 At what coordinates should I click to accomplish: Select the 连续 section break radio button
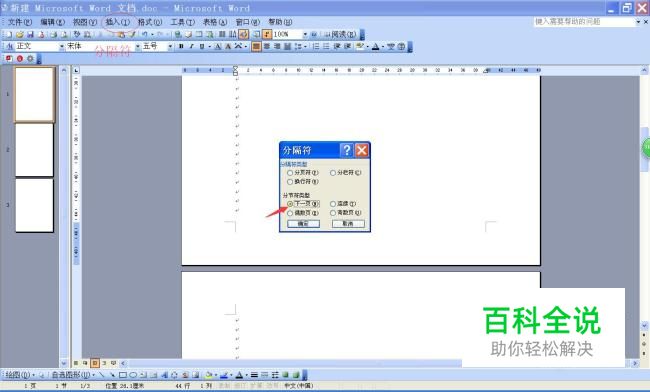[333, 203]
